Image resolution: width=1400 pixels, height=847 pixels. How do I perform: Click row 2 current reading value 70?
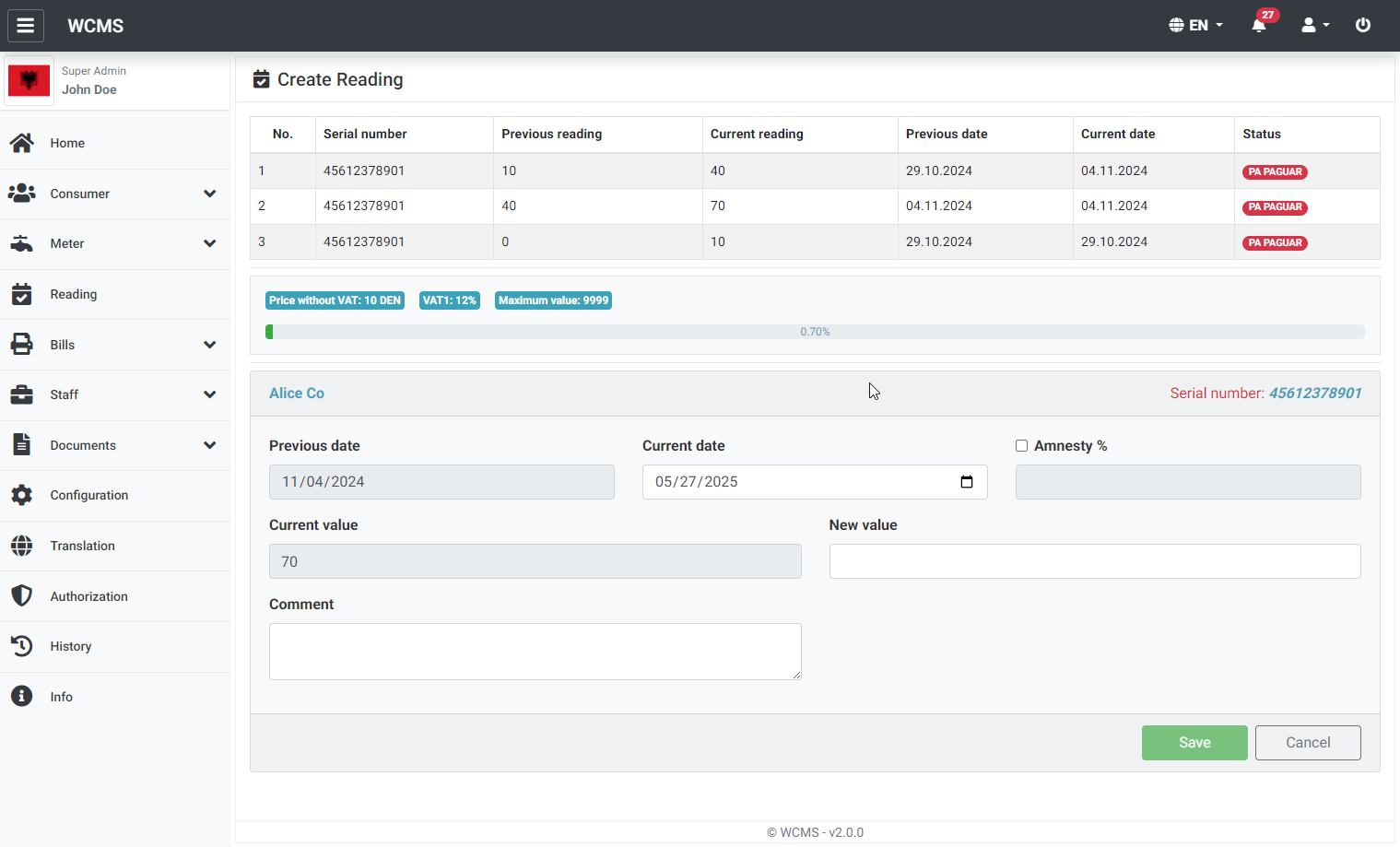[718, 206]
